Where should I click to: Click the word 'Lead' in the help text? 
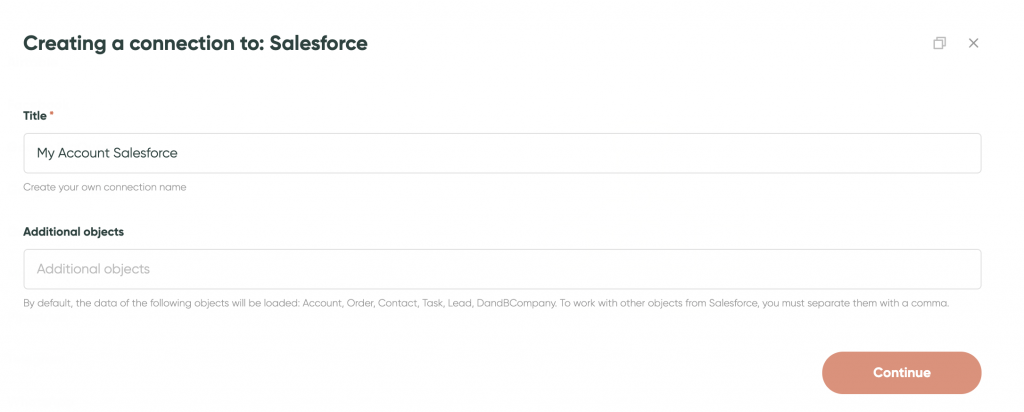pos(458,304)
